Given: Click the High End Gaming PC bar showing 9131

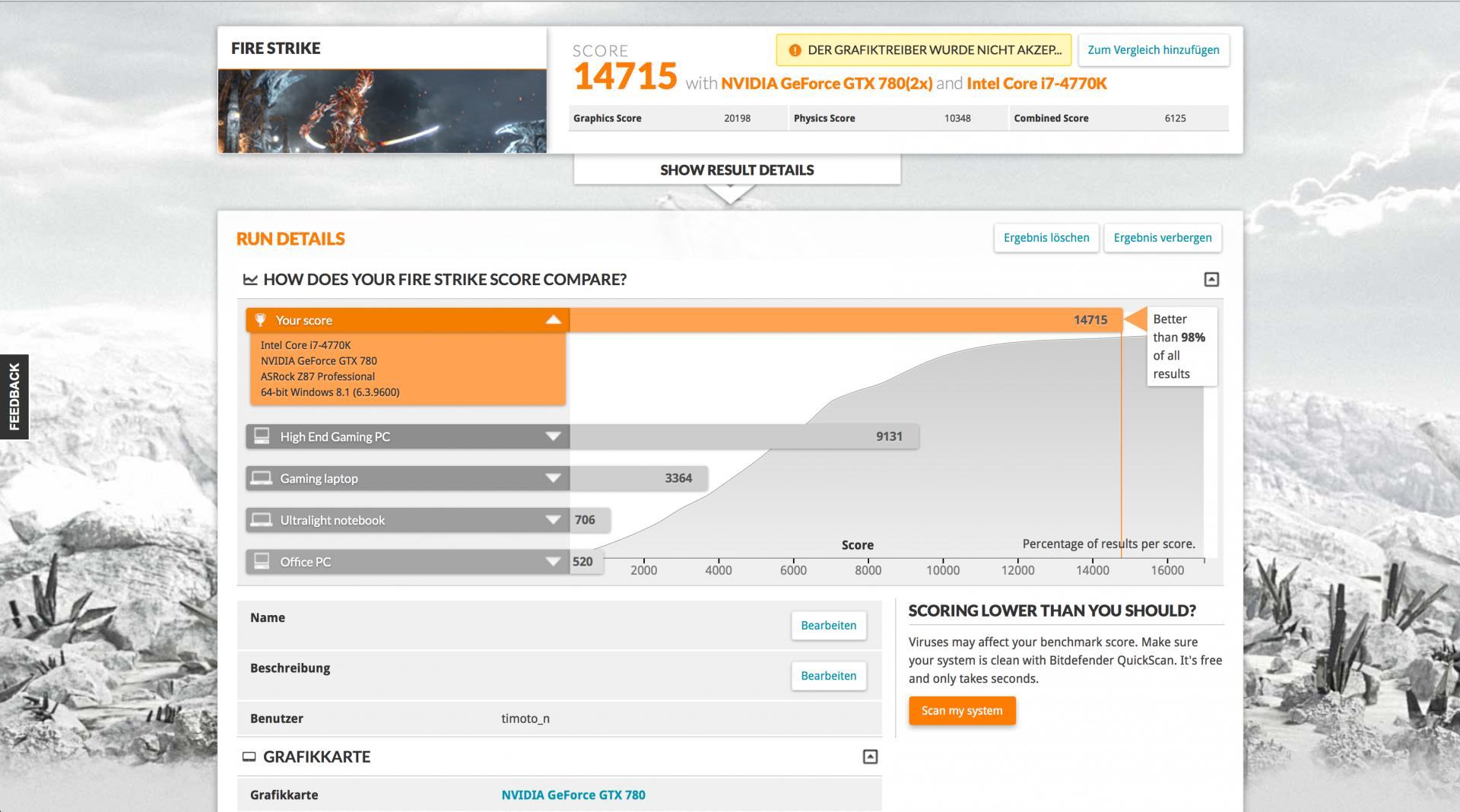Looking at the screenshot, I should tap(744, 436).
